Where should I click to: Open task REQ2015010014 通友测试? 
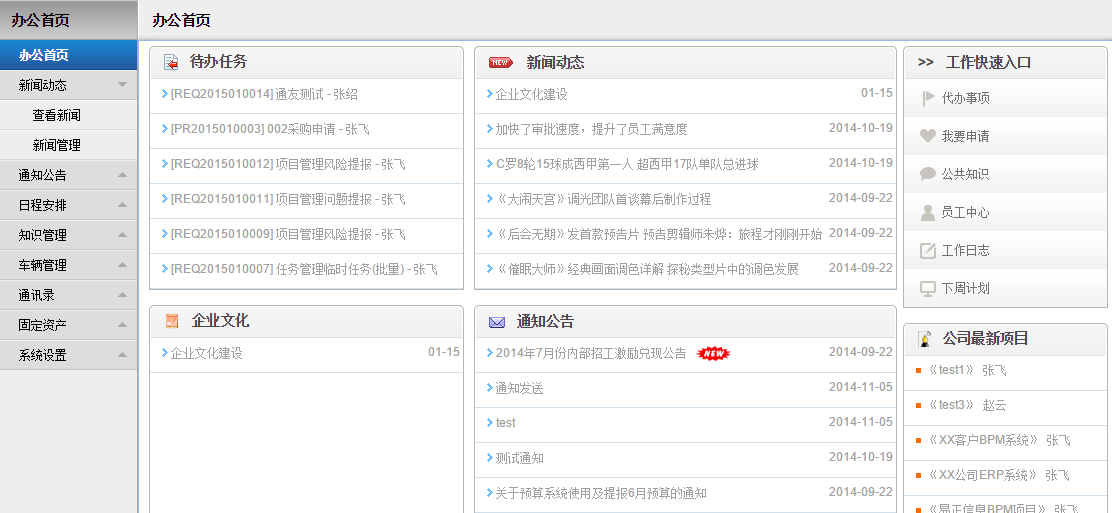point(264,94)
